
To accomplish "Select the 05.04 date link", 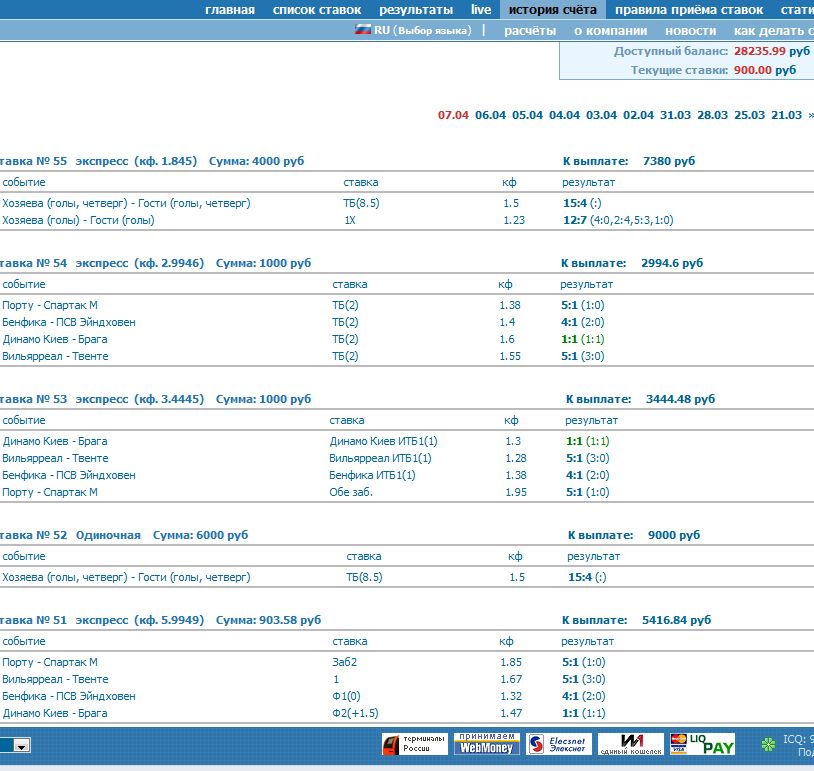I will (x=527, y=115).
